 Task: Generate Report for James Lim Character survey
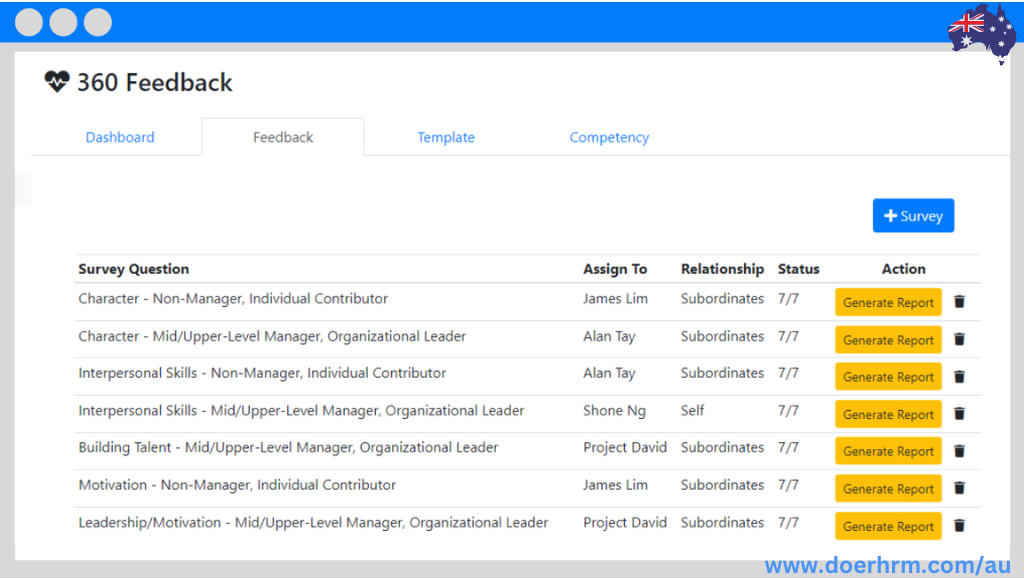pos(888,302)
